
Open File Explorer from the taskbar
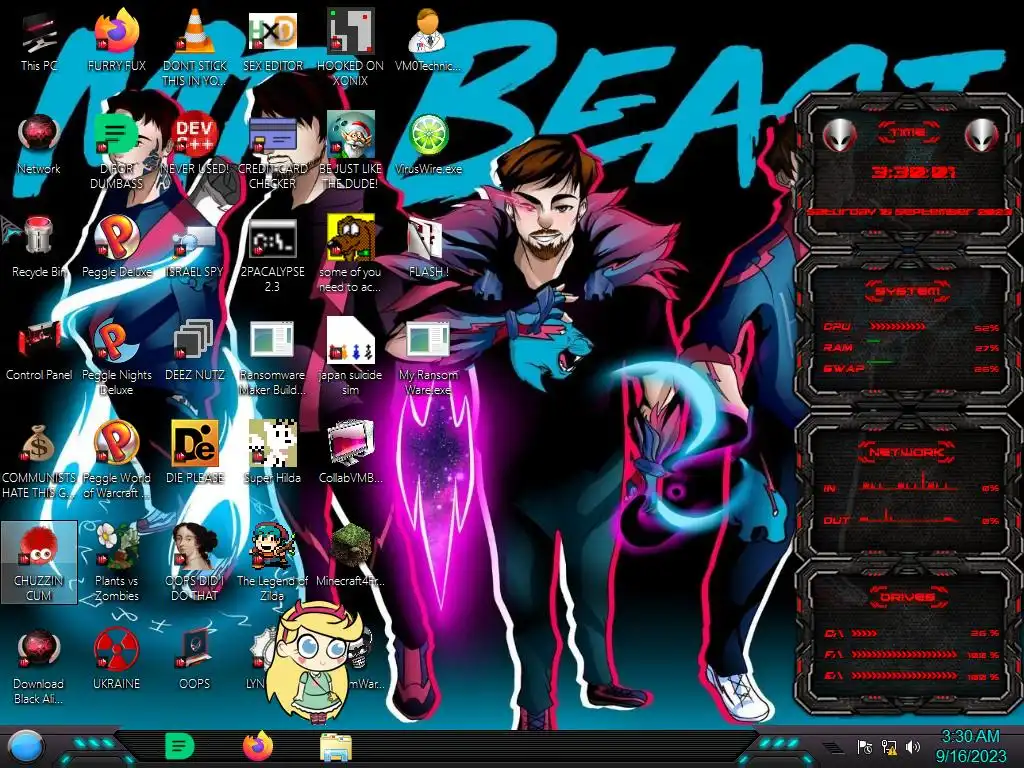coord(336,747)
